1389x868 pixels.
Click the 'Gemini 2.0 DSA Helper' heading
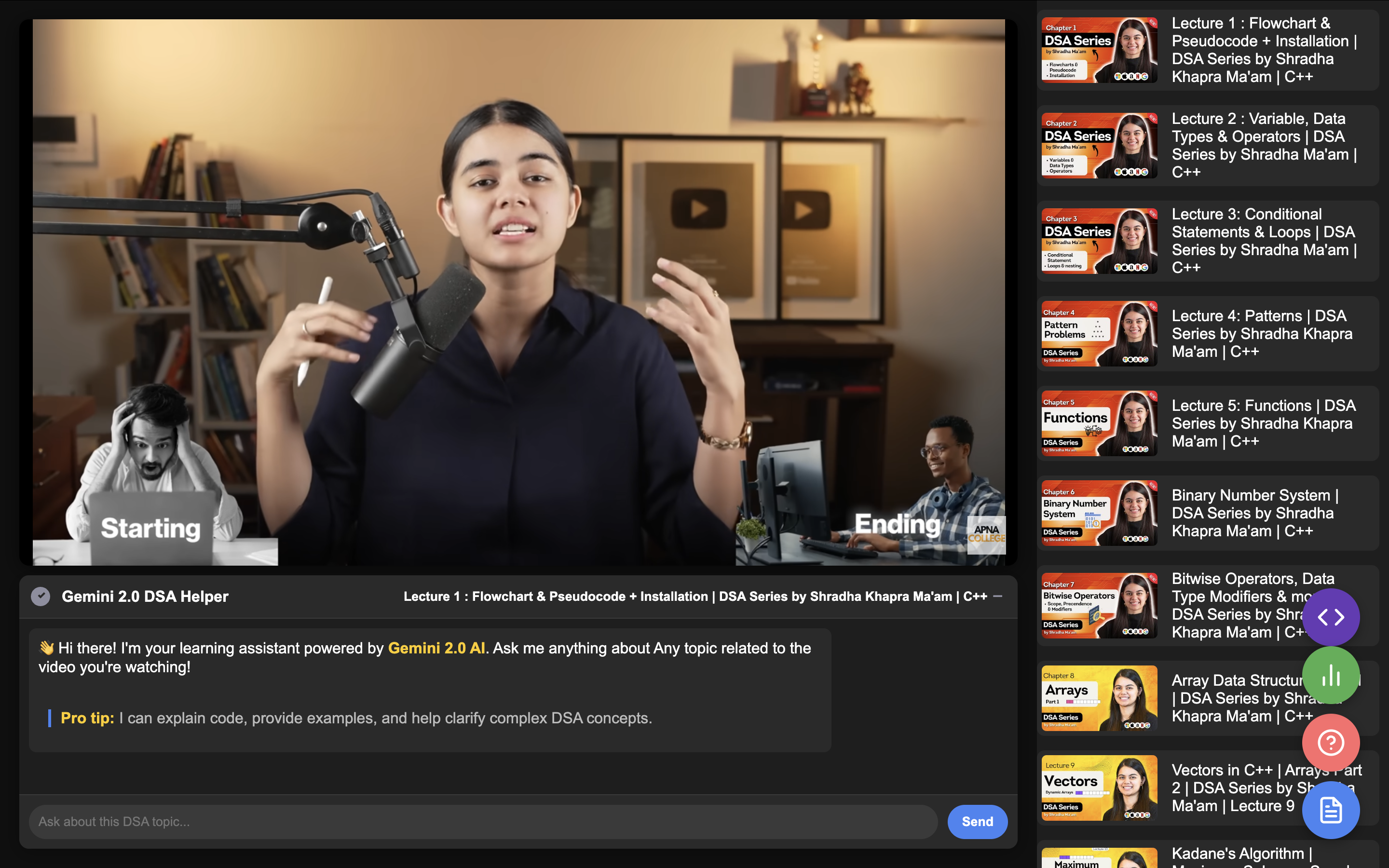(145, 597)
